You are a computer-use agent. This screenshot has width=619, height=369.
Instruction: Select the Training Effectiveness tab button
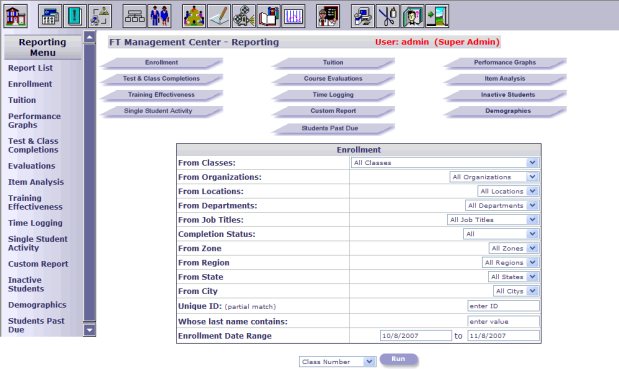[x=161, y=95]
